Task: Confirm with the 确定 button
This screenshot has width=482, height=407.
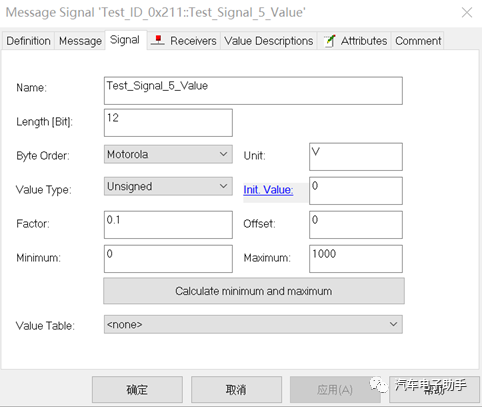Action: (x=137, y=390)
